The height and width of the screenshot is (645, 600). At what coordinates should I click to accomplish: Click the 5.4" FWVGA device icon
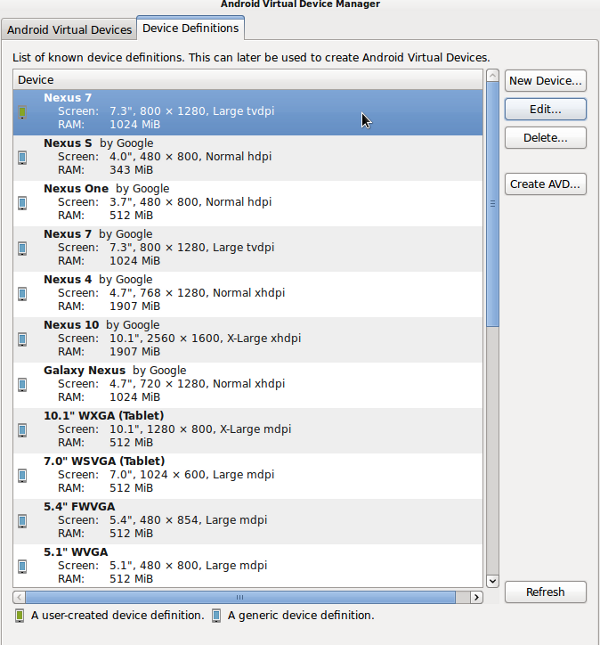coord(23,521)
